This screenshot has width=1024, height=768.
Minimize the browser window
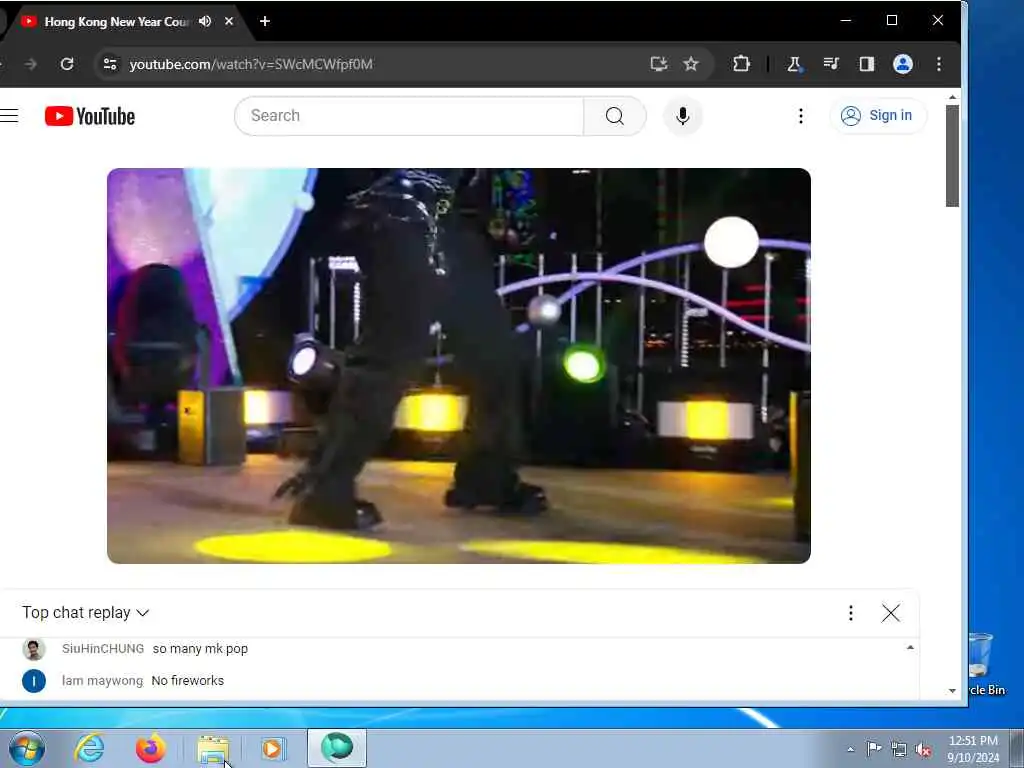(x=846, y=20)
